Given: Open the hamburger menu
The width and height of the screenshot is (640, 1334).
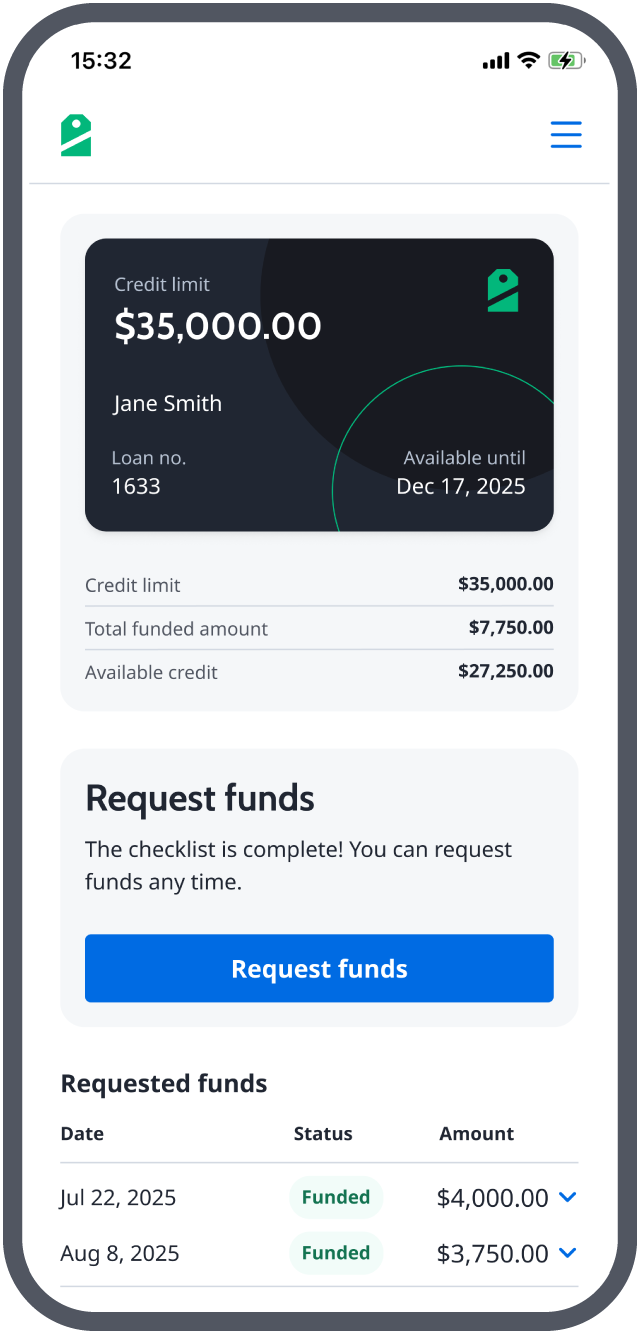Looking at the screenshot, I should coord(566,135).
